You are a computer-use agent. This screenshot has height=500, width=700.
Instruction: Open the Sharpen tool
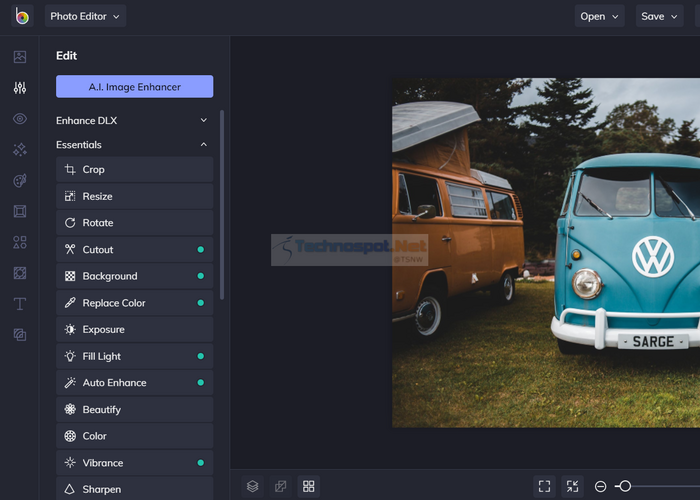(134, 488)
